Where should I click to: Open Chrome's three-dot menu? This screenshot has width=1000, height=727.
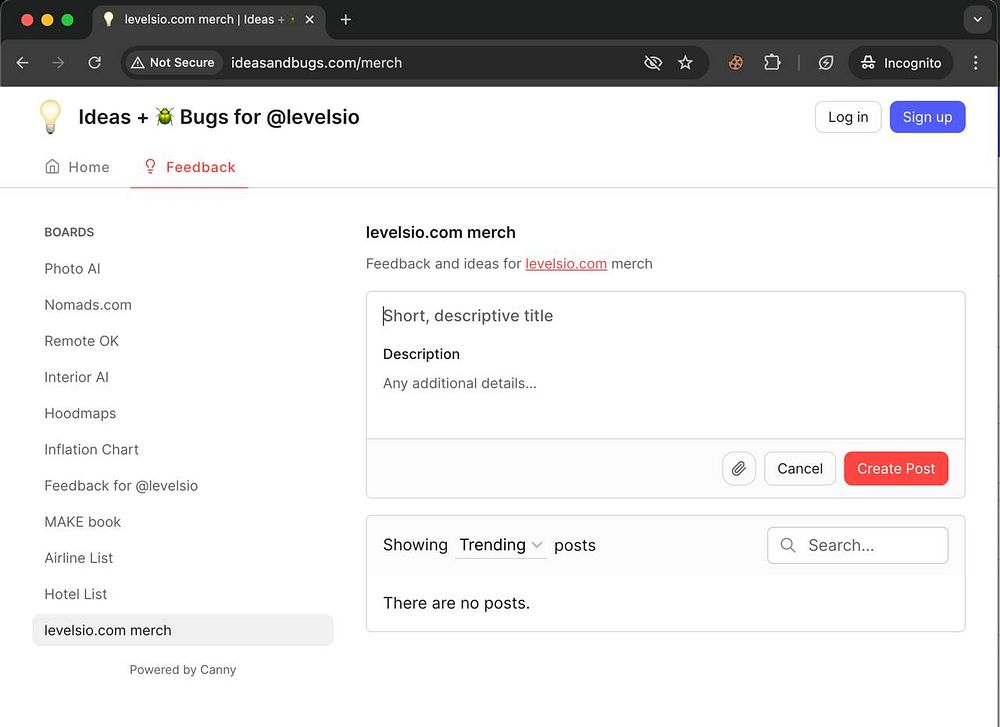tap(976, 63)
